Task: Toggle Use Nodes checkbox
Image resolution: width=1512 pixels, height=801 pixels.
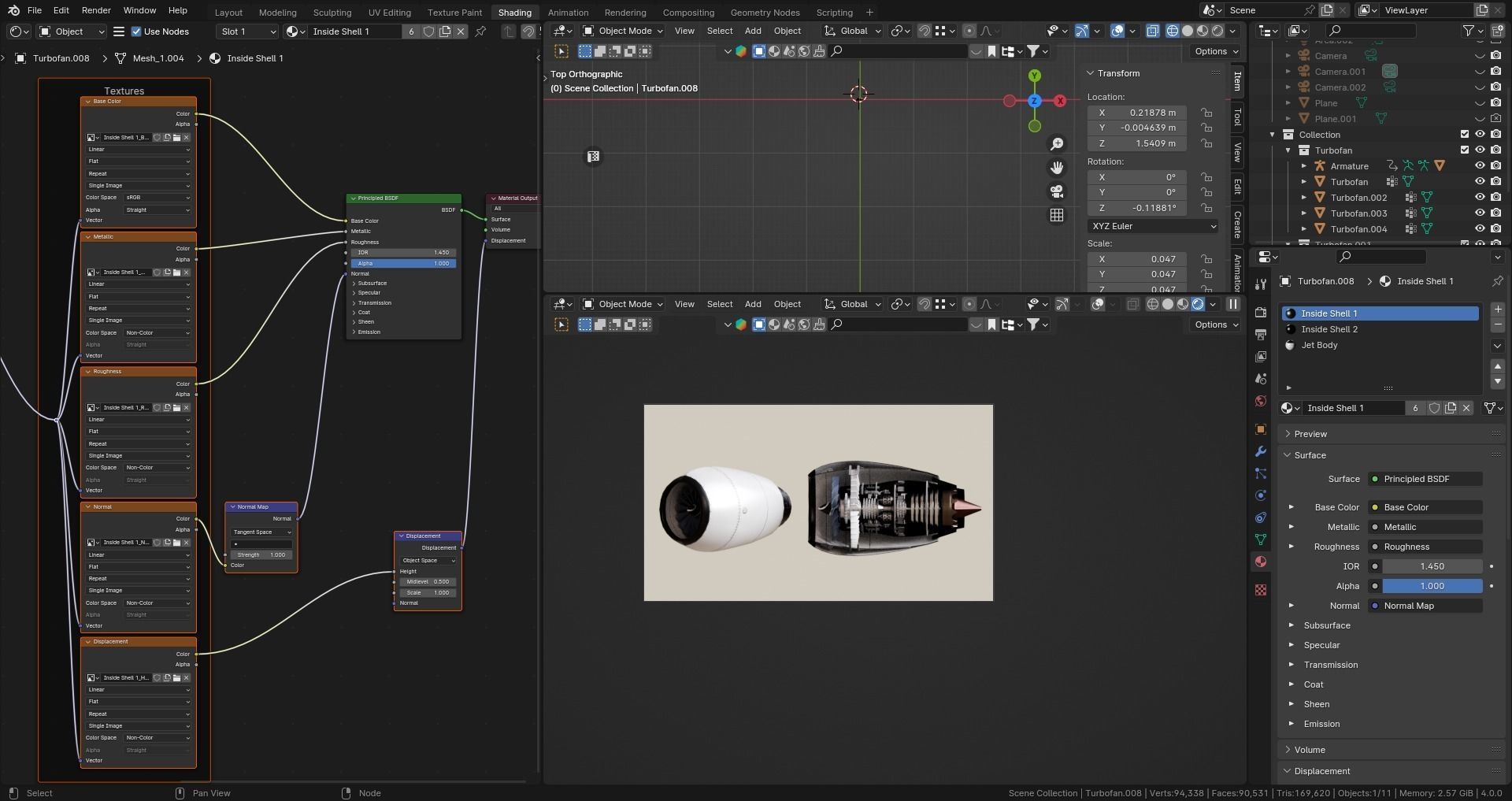Action: click(x=136, y=32)
